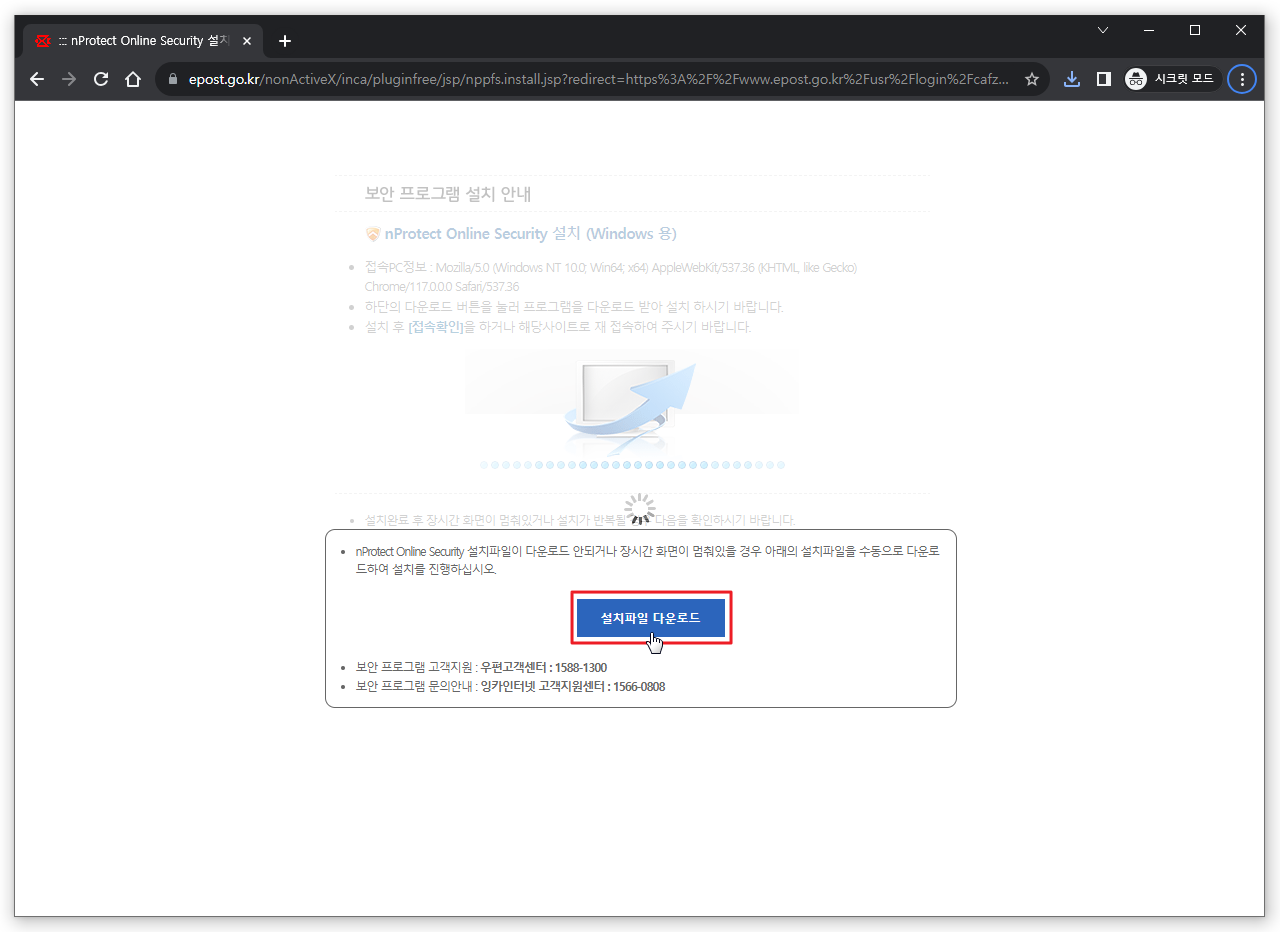The image size is (1280, 932).
Task: Click the forward navigation arrow
Action: click(69, 79)
